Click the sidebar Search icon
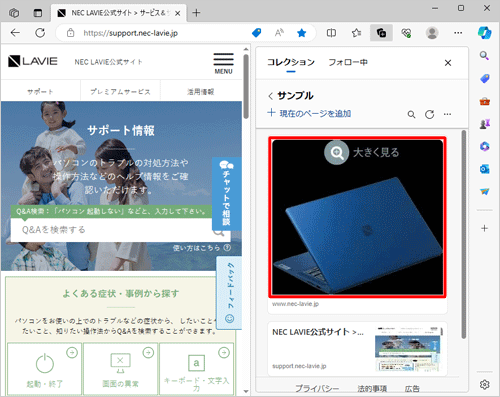 click(484, 56)
